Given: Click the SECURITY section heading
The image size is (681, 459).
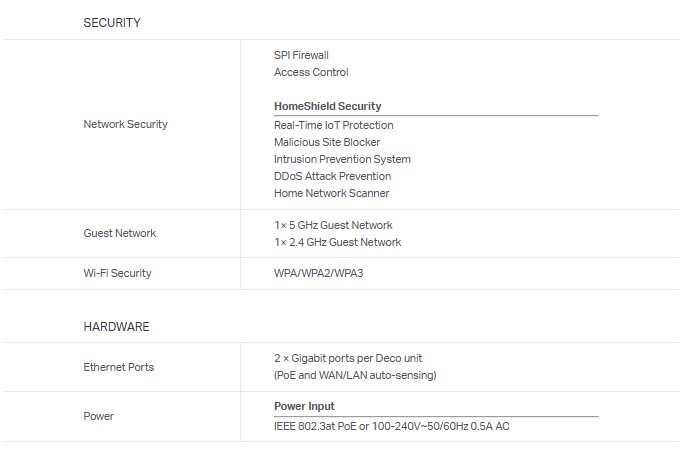Looking at the screenshot, I should [x=112, y=22].
